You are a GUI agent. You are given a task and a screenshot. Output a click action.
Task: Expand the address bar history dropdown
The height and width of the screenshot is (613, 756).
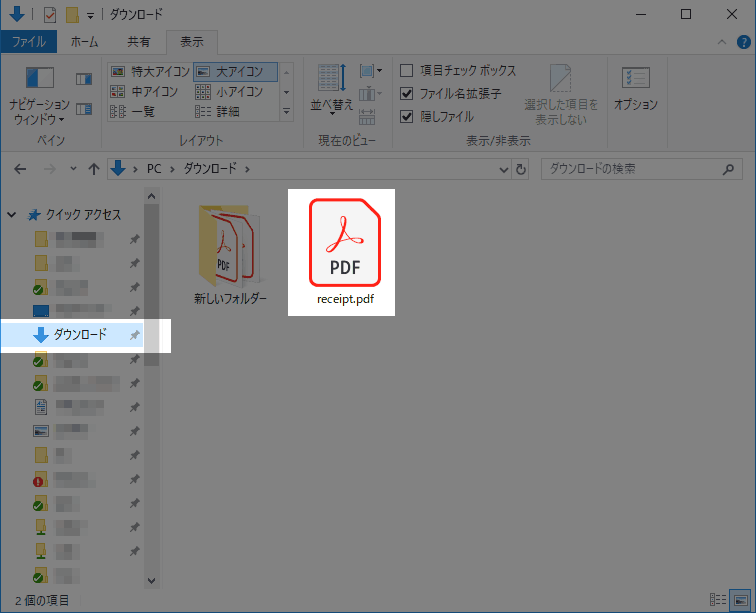[x=504, y=169]
